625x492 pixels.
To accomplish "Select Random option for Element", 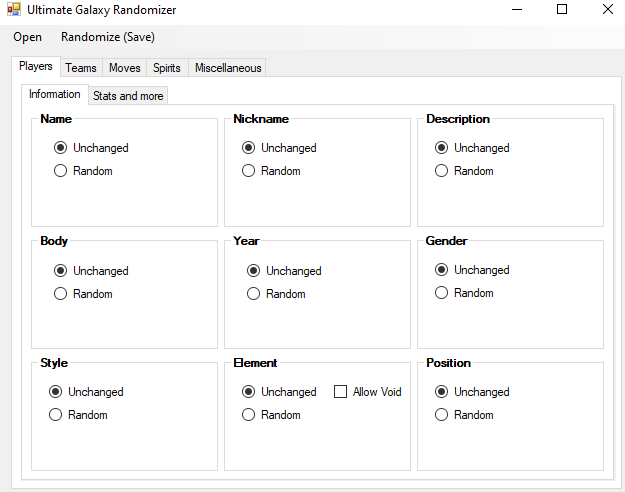I will [249, 415].
